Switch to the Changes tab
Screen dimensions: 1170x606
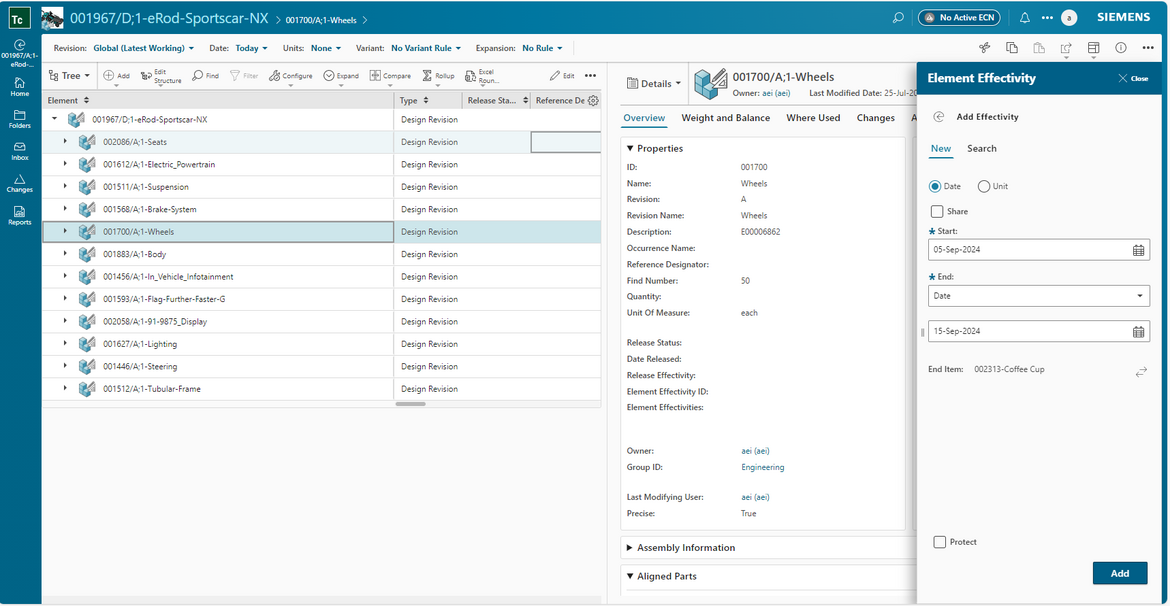tap(875, 117)
